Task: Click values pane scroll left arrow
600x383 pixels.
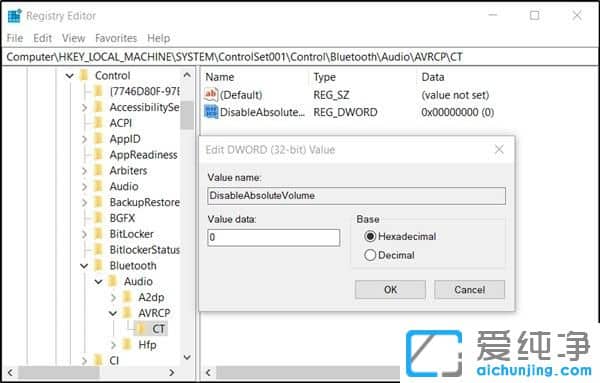Action: pos(208,372)
